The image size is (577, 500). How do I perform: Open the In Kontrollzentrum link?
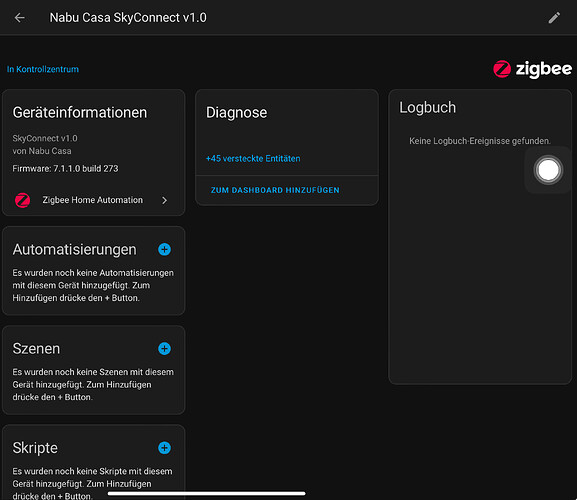pos(43,69)
